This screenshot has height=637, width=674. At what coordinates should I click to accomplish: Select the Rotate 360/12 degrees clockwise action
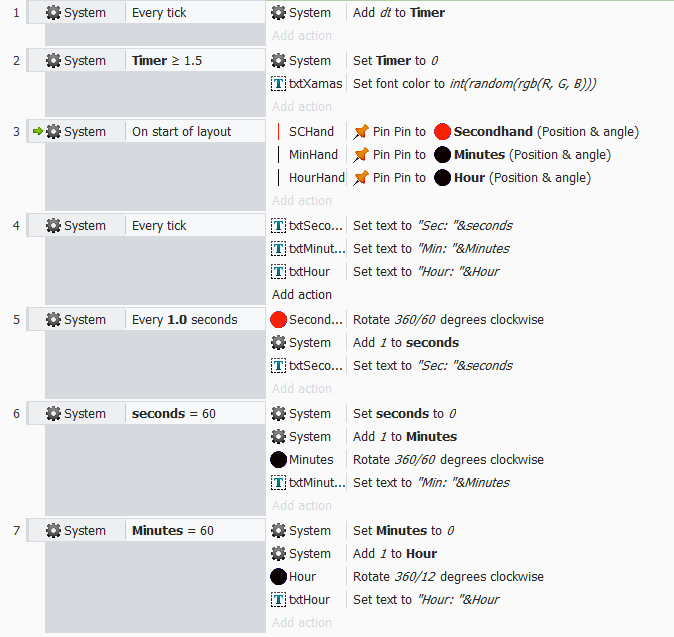coord(448,576)
